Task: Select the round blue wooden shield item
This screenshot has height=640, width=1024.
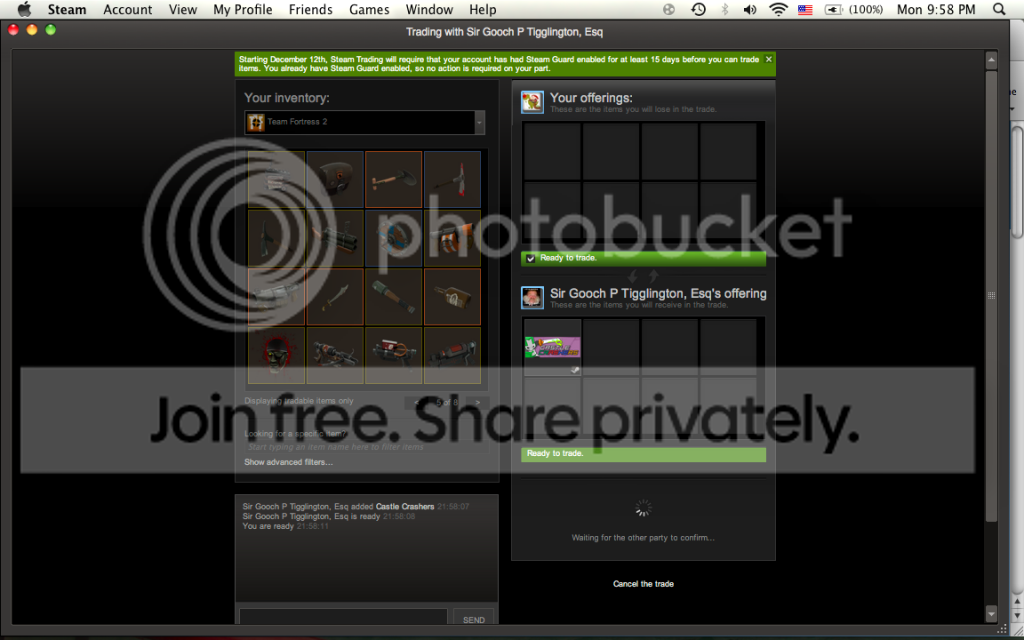Action: 393,238
